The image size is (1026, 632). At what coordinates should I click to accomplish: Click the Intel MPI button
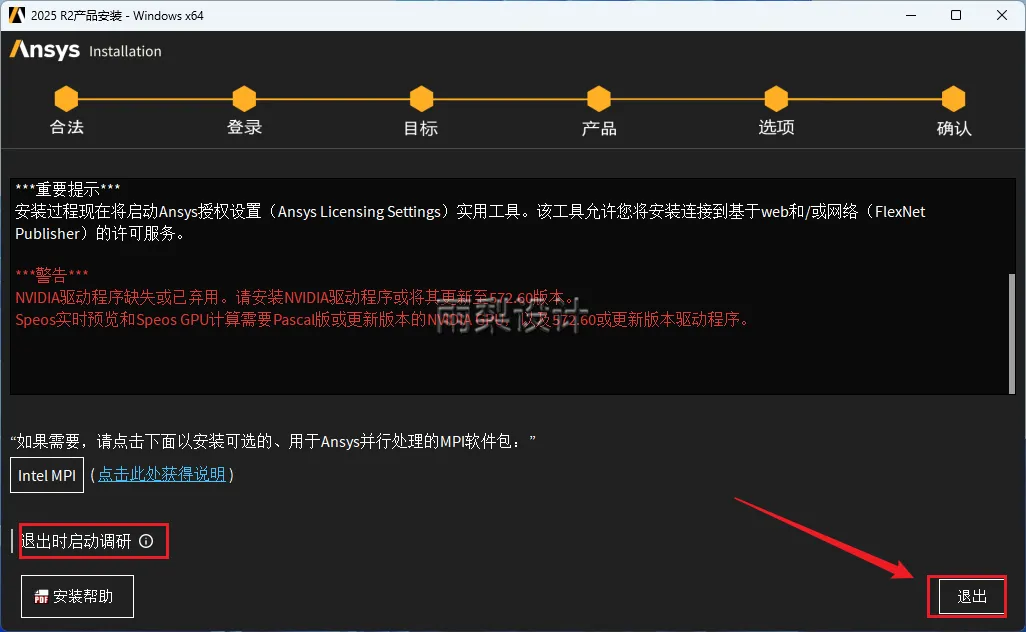point(47,475)
